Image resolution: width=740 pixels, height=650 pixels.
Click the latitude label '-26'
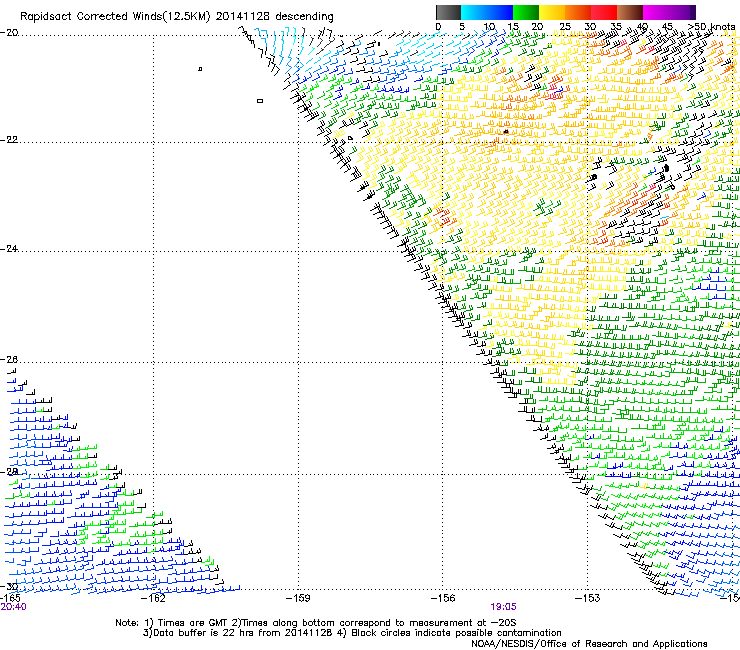[9, 360]
